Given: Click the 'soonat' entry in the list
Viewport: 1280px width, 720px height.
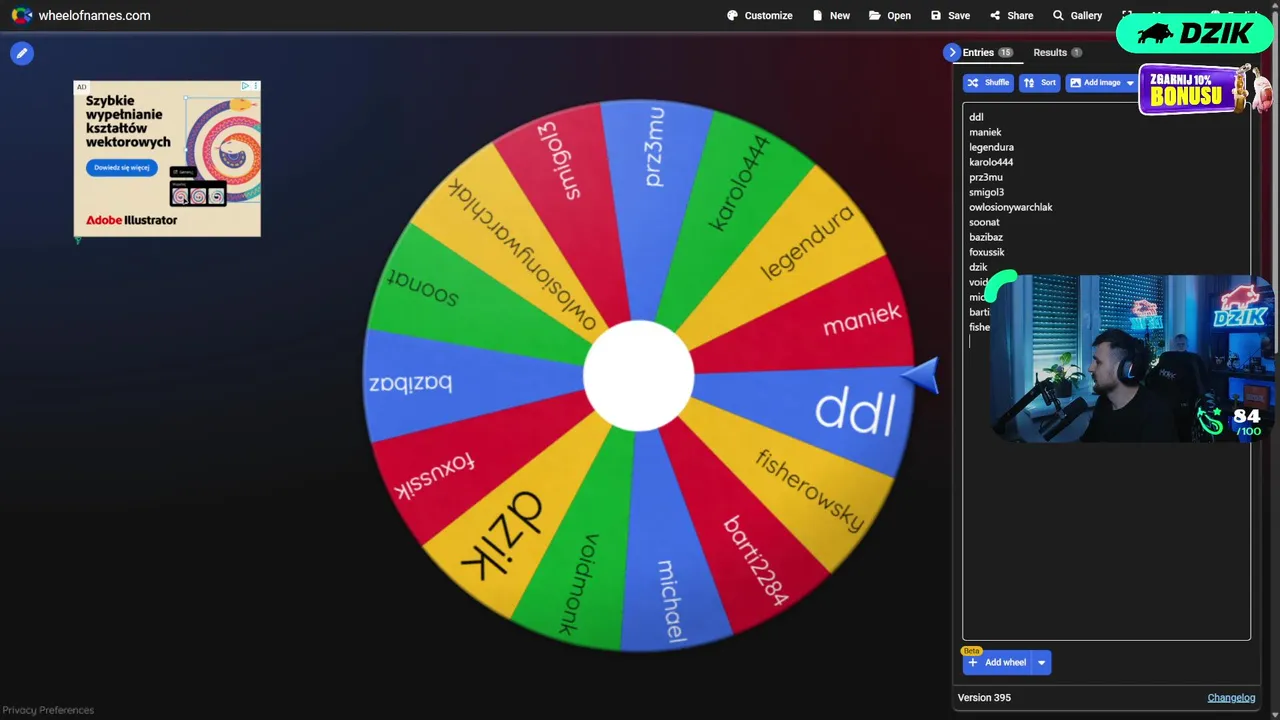Looking at the screenshot, I should click(984, 222).
